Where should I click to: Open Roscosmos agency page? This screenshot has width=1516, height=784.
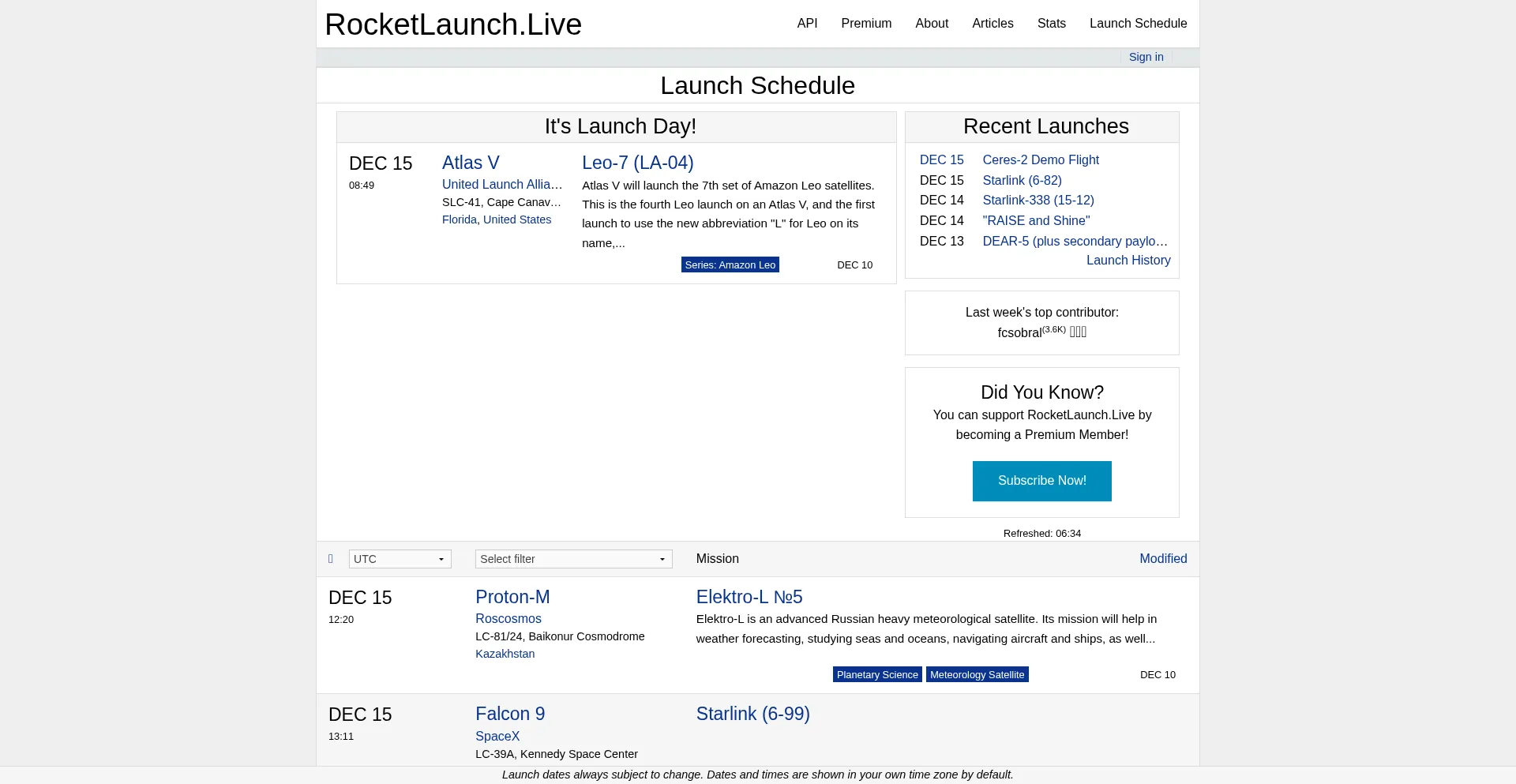(508, 618)
